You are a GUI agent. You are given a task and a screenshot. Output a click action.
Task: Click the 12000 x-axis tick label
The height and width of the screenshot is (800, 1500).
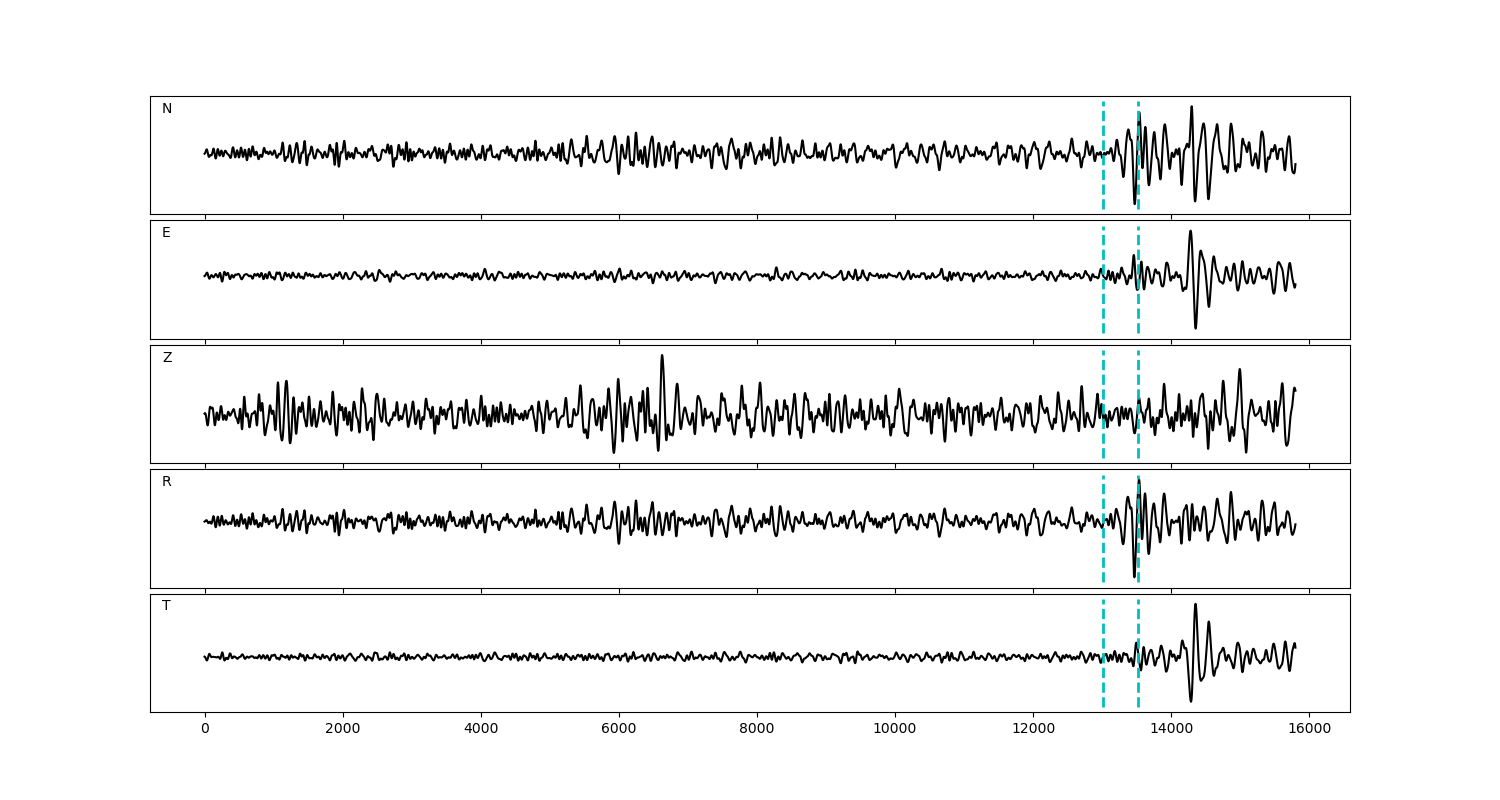(x=1033, y=729)
